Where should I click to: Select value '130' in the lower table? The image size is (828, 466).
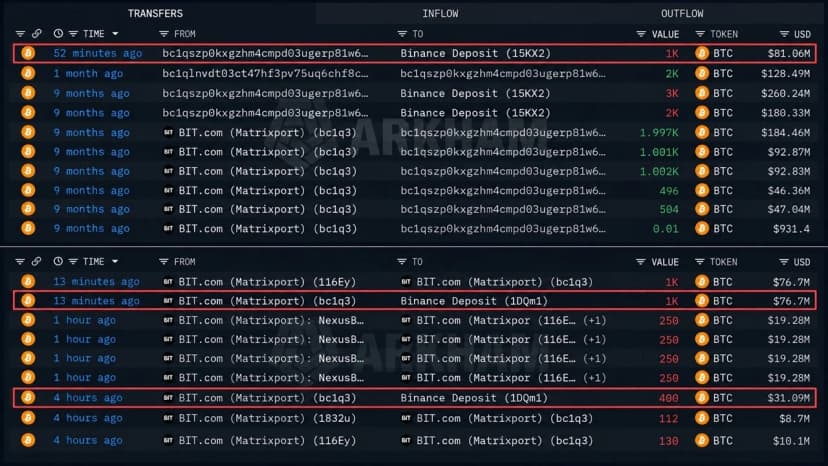(x=669, y=441)
